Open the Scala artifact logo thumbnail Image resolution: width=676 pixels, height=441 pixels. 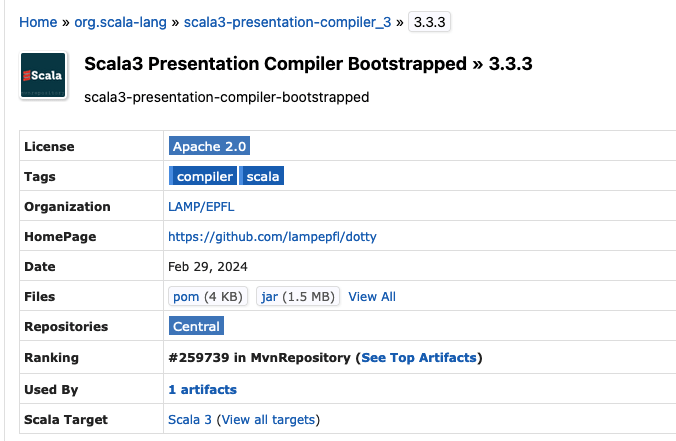pyautogui.click(x=43, y=75)
